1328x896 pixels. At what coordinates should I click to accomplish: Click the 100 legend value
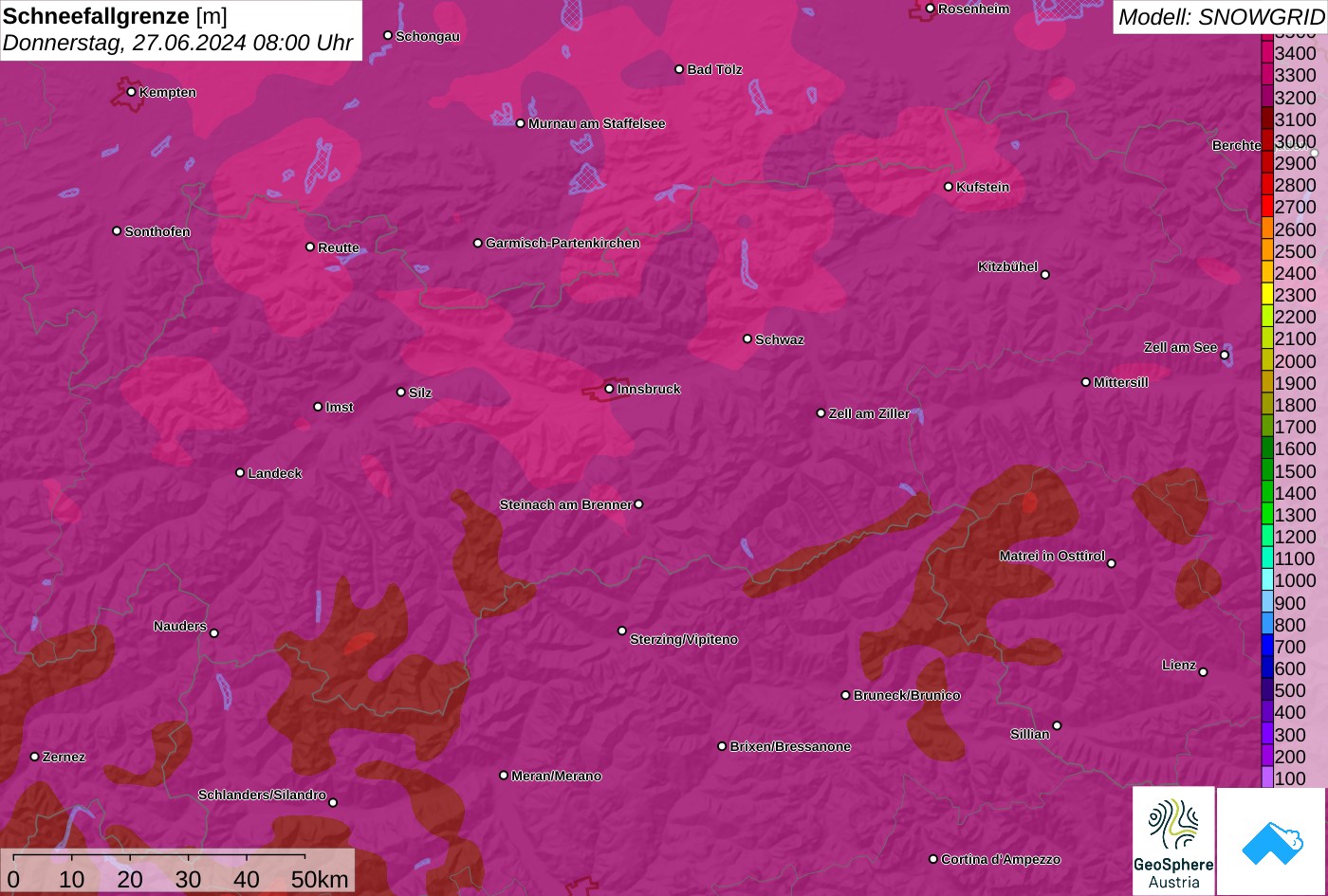pos(1290,778)
